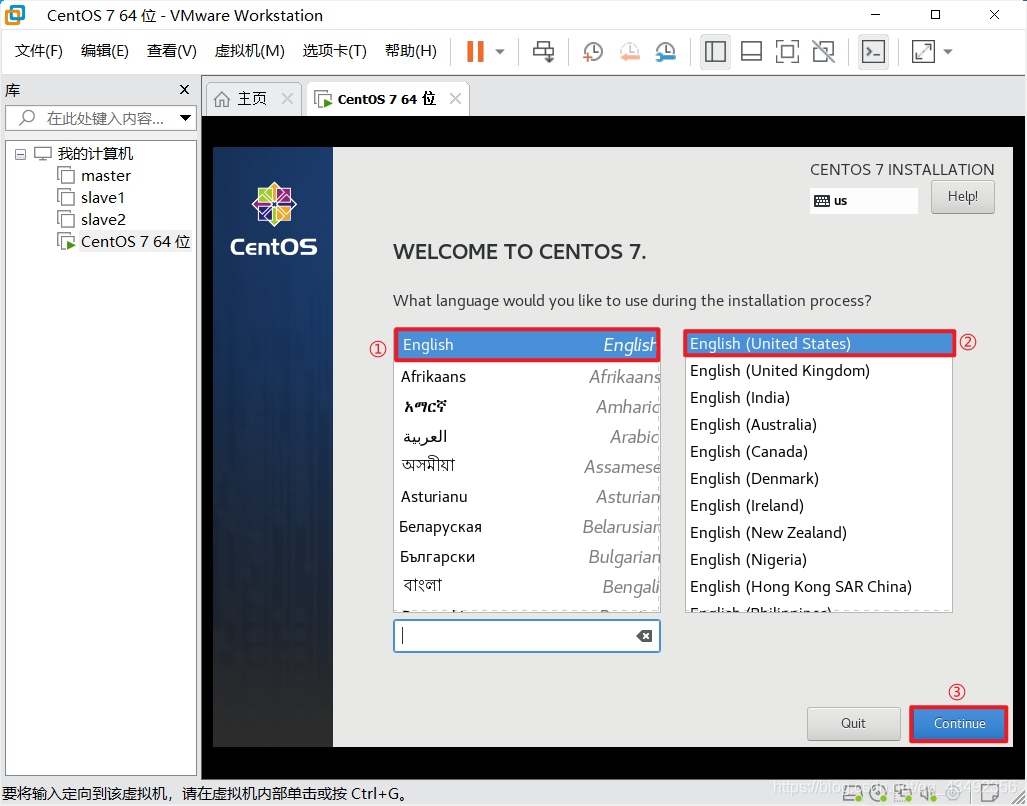Select Afrikaans in the language list
The width and height of the screenshot is (1027, 806).
[x=527, y=376]
